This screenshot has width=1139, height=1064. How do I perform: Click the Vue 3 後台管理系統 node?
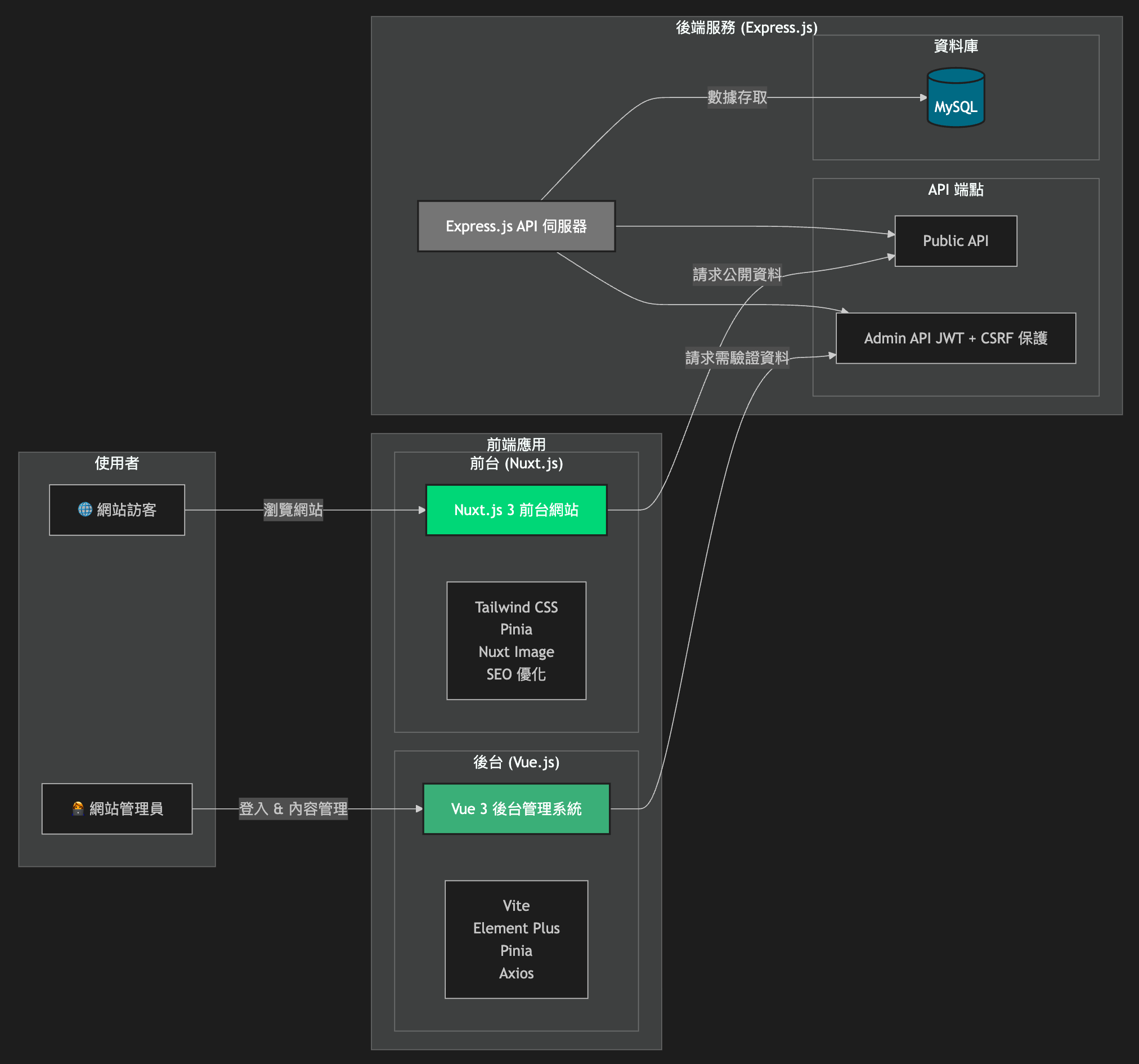[516, 808]
